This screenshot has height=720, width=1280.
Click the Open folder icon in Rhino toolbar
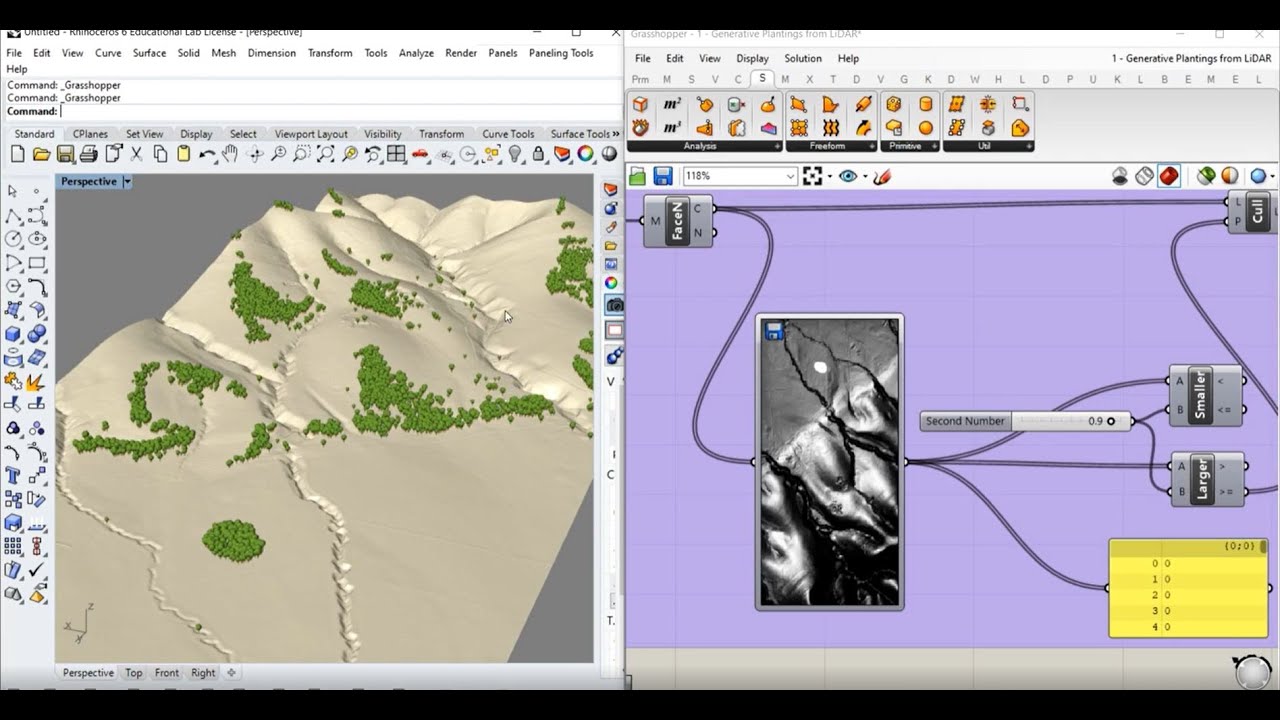41,154
